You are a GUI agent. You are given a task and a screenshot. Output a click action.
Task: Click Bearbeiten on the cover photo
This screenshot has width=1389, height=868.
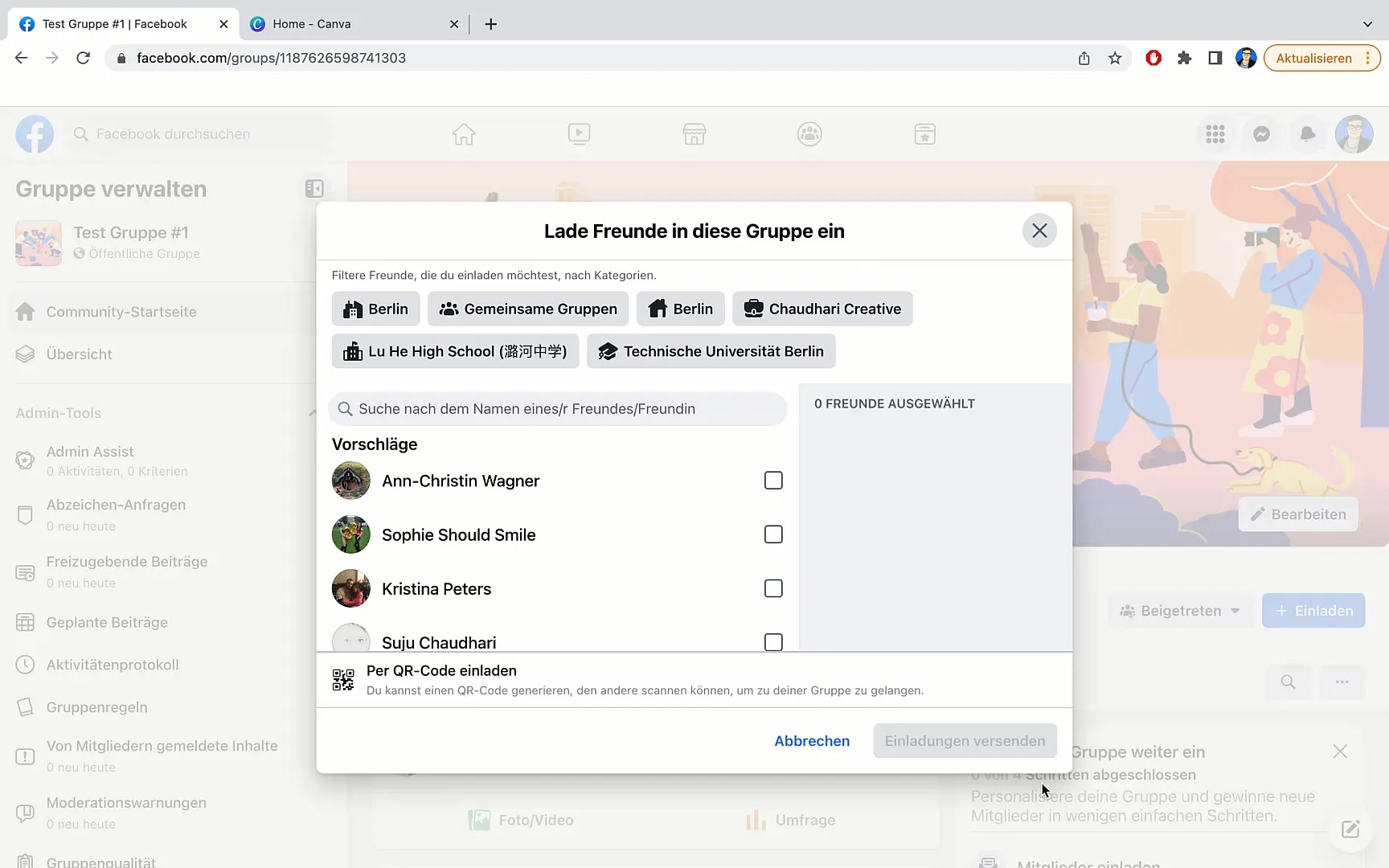pos(1298,514)
